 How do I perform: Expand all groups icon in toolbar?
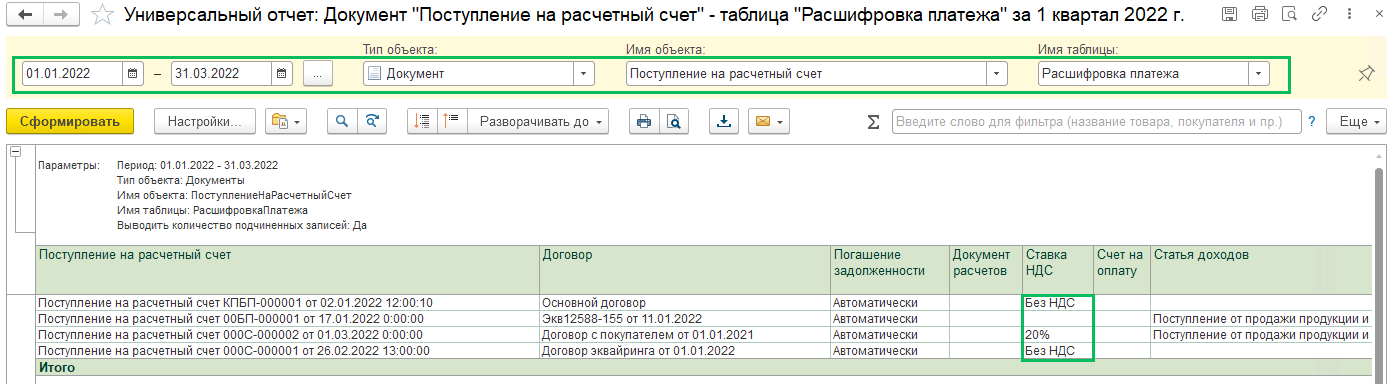451,121
